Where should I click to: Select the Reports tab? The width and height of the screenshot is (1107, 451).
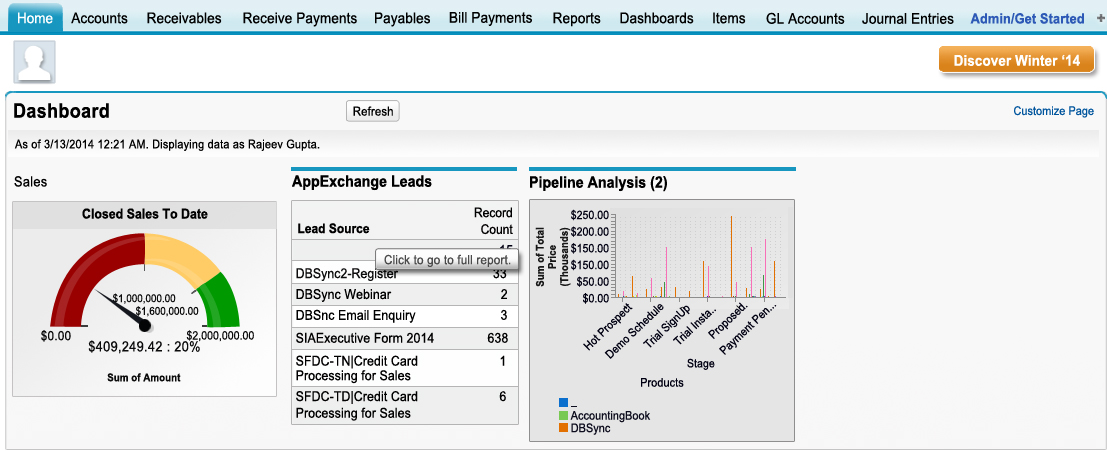click(x=576, y=18)
